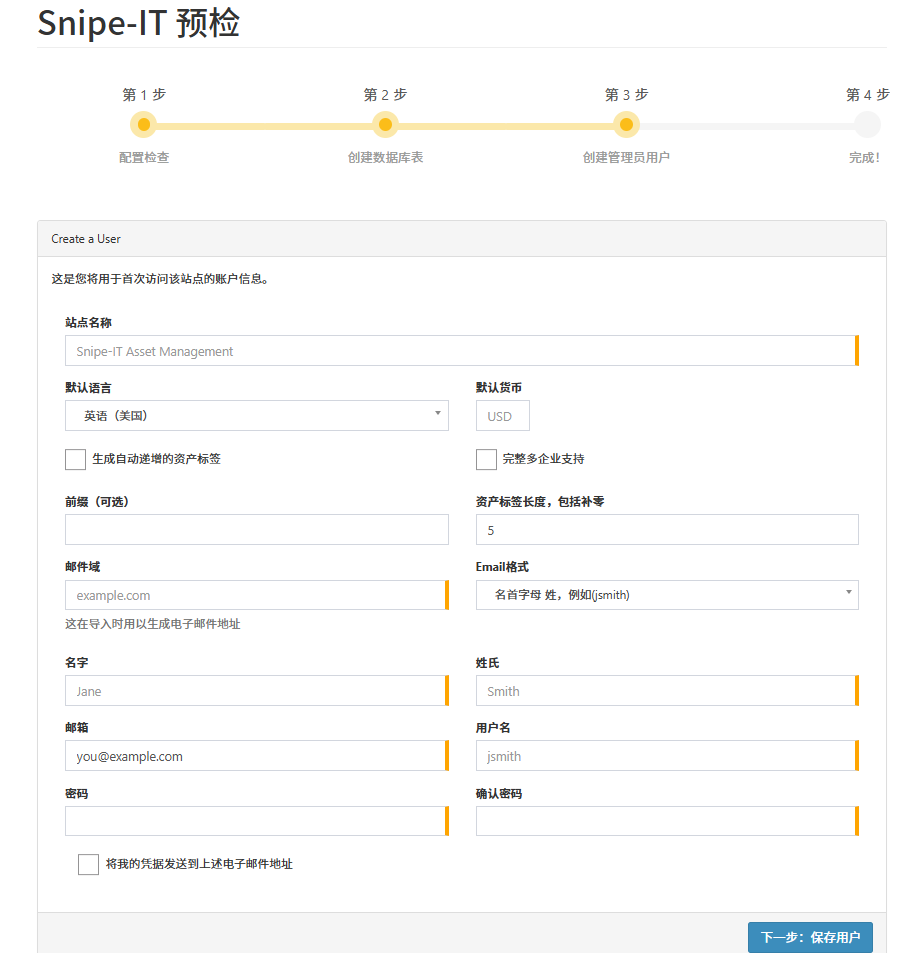Image resolution: width=909 pixels, height=953 pixels.
Task: Click the 配置检查 step caption
Action: tap(144, 157)
